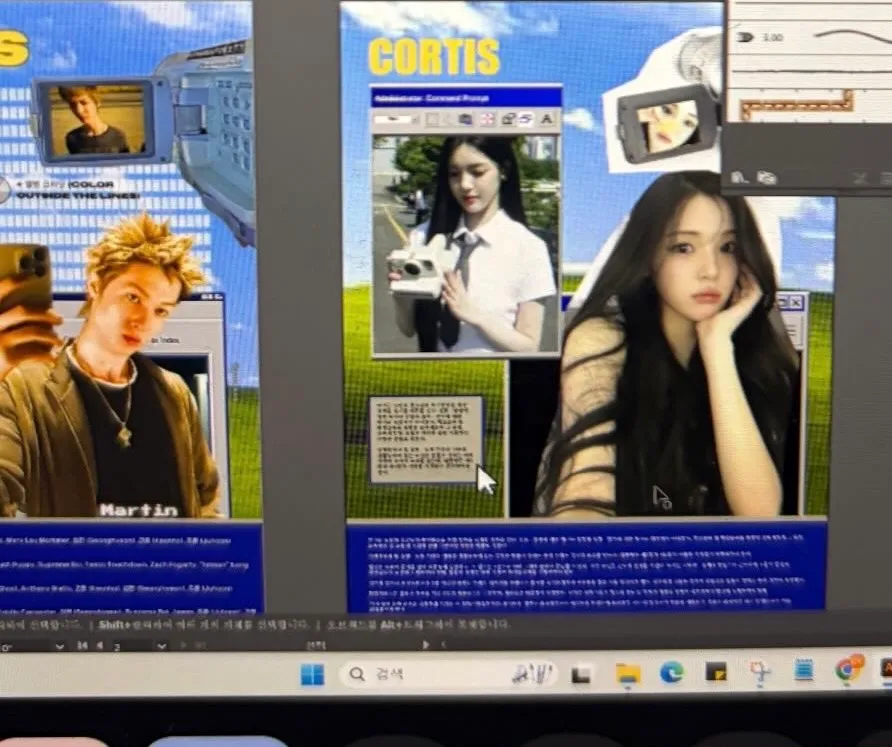Go to the next artboard
Screen dimensions: 892x747
tap(183, 646)
